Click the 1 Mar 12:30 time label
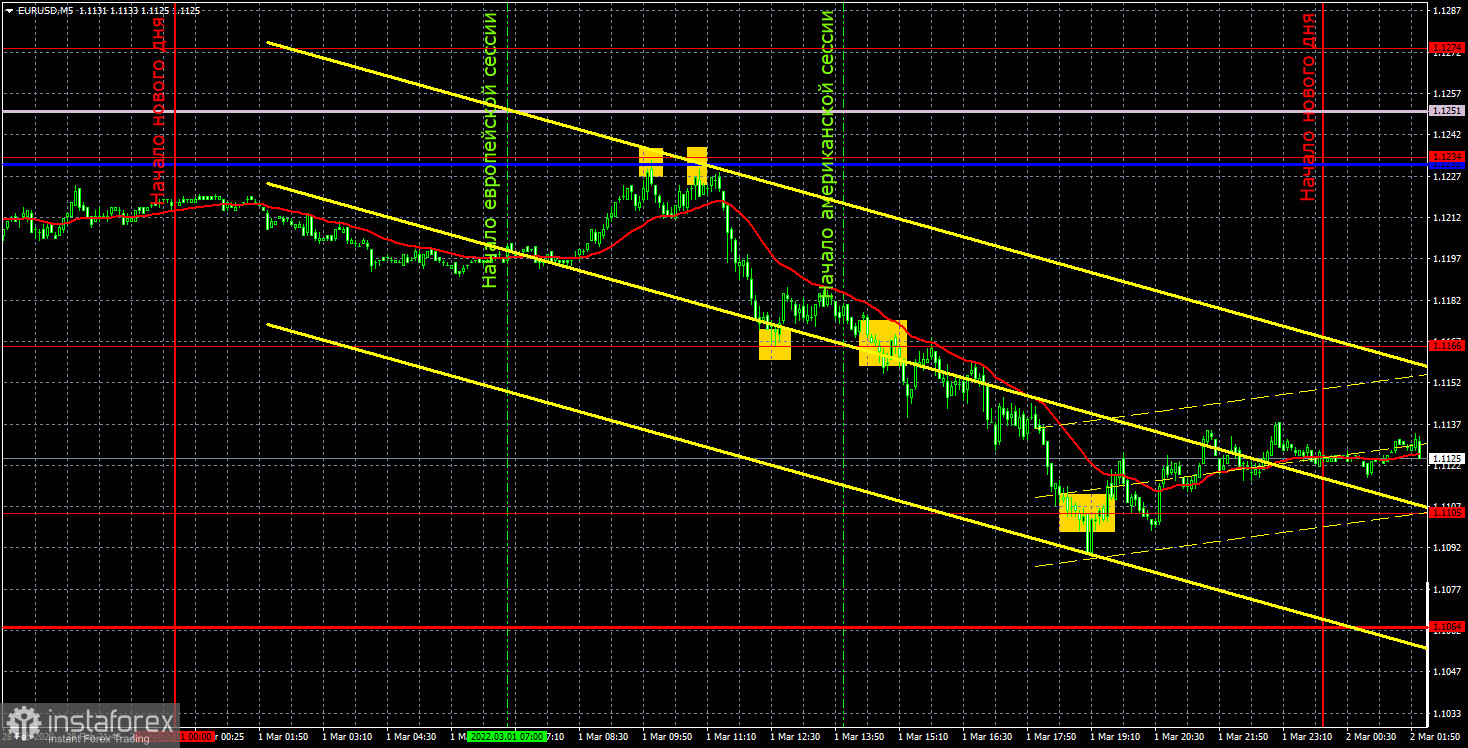The height and width of the screenshot is (748, 1468). pyautogui.click(x=796, y=736)
